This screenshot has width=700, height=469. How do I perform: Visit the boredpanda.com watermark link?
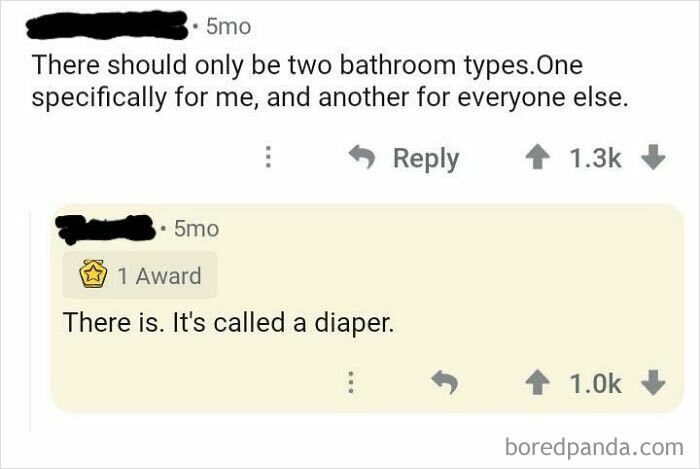pos(593,446)
